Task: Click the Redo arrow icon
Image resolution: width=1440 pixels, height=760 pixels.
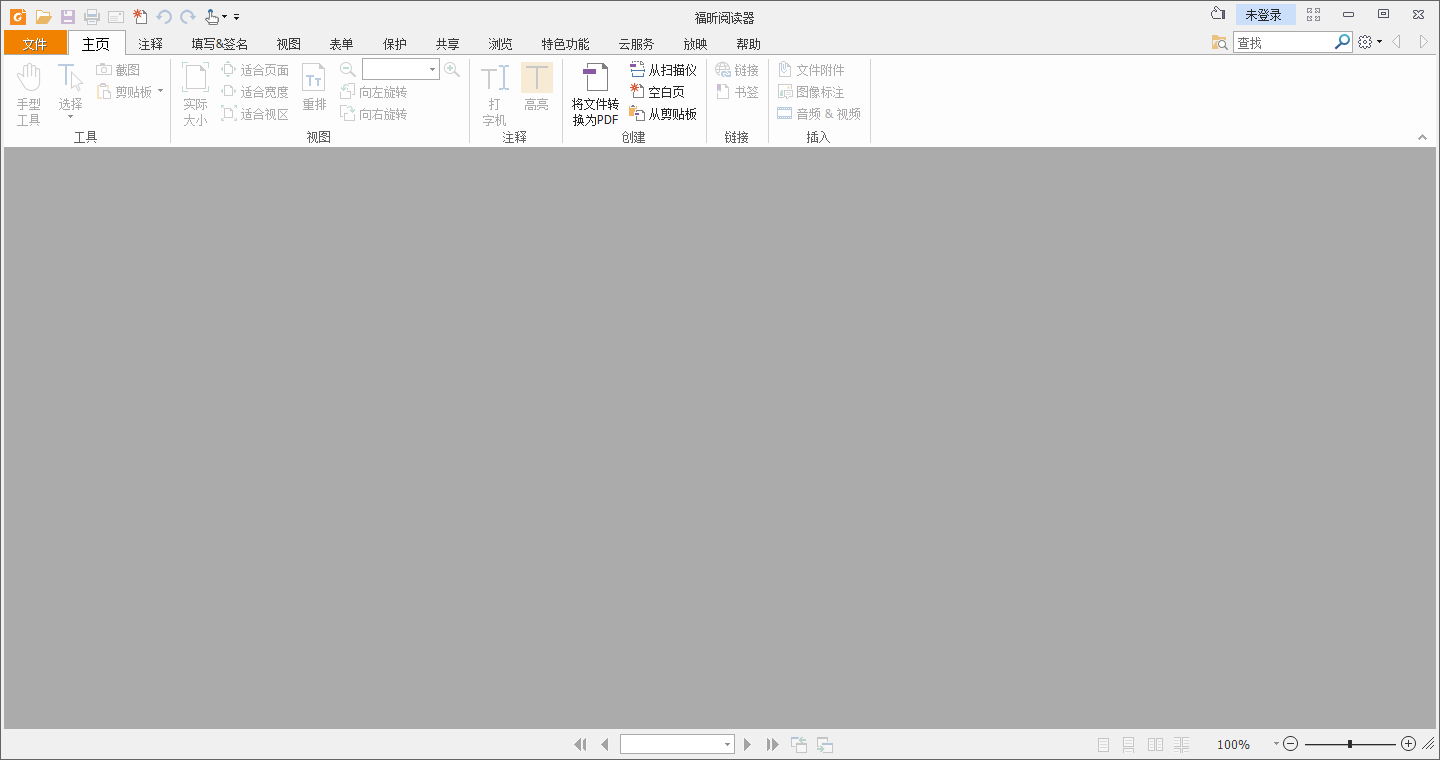Action: [x=188, y=17]
